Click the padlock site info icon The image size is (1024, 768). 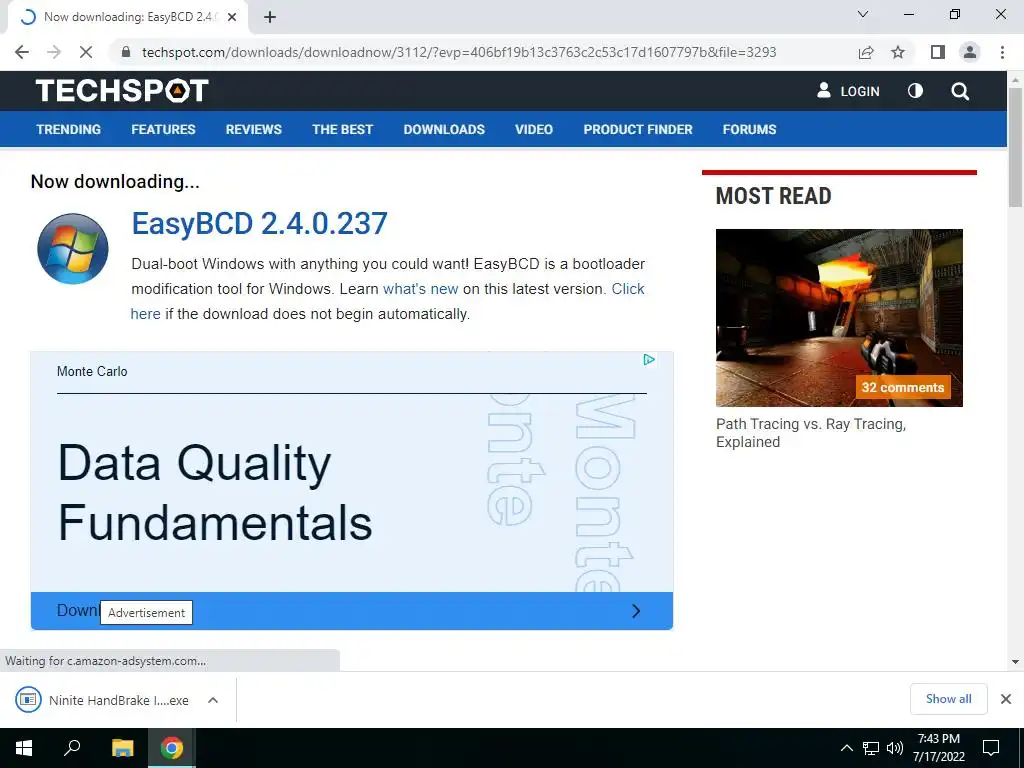(126, 52)
